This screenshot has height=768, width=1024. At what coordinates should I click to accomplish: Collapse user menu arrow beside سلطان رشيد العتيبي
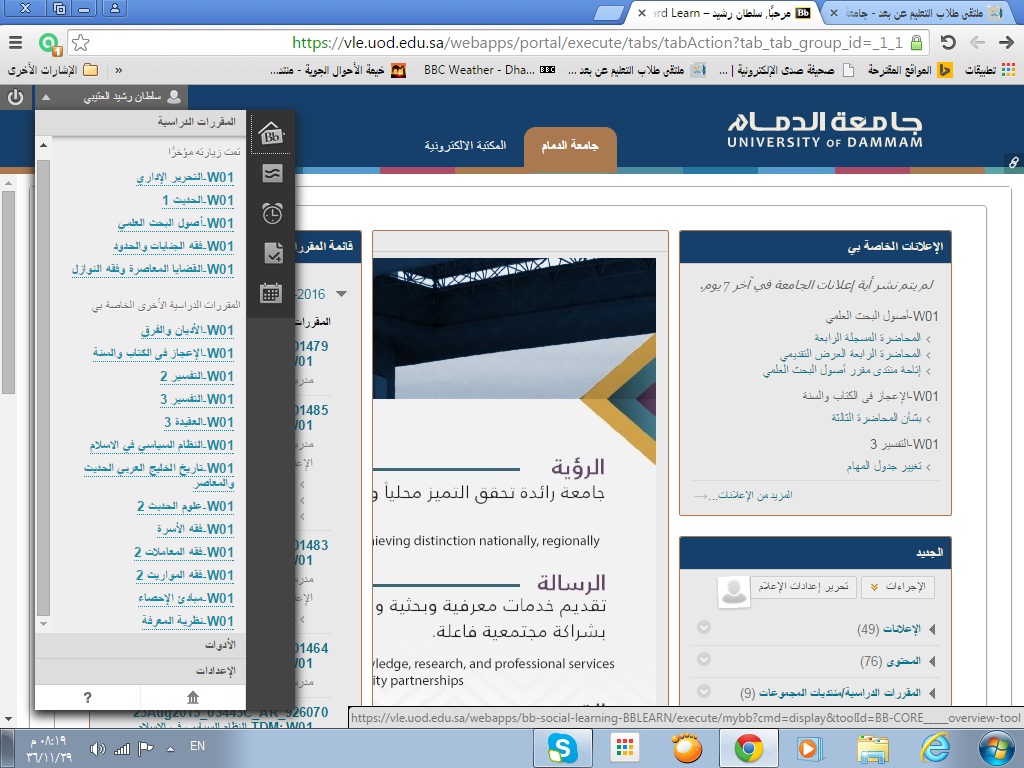(45, 97)
